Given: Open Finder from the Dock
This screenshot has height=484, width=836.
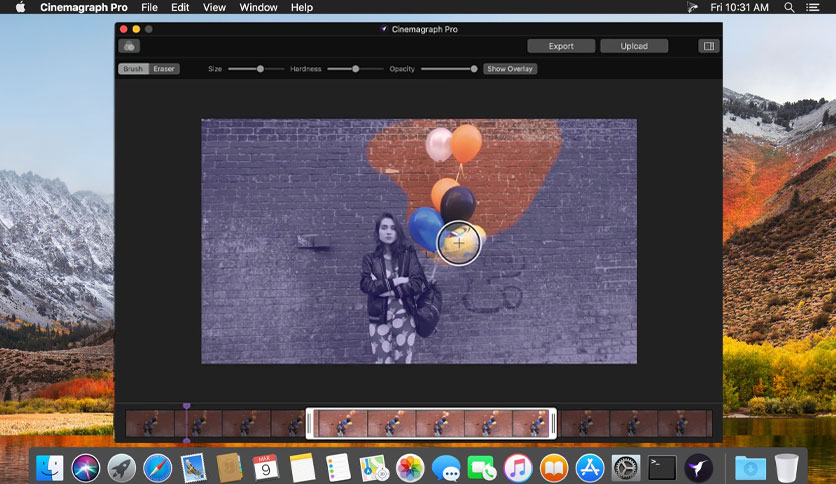Looking at the screenshot, I should click(x=50, y=468).
